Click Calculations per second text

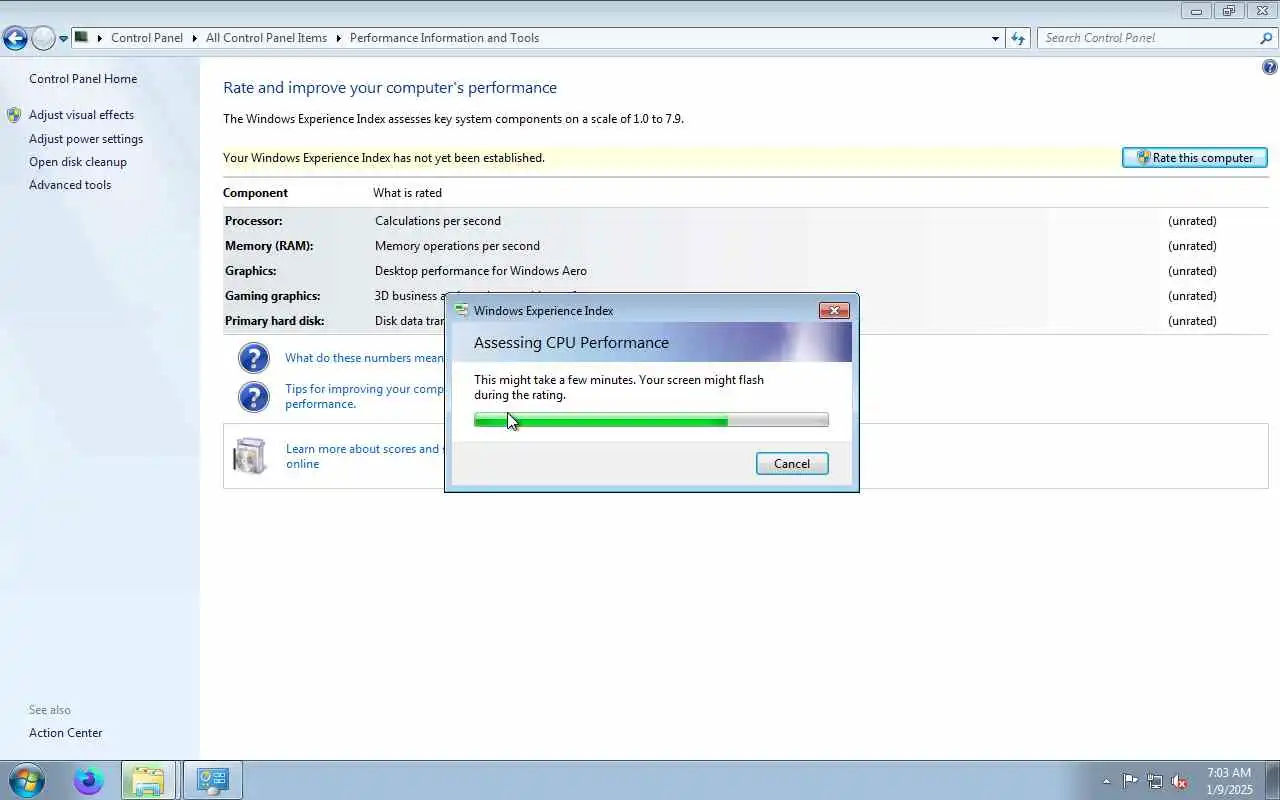(x=438, y=221)
